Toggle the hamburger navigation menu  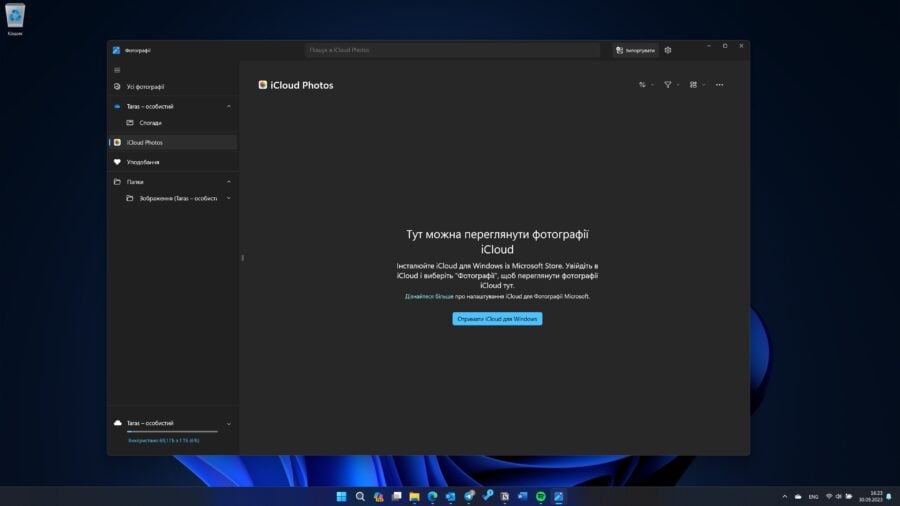tap(117, 70)
